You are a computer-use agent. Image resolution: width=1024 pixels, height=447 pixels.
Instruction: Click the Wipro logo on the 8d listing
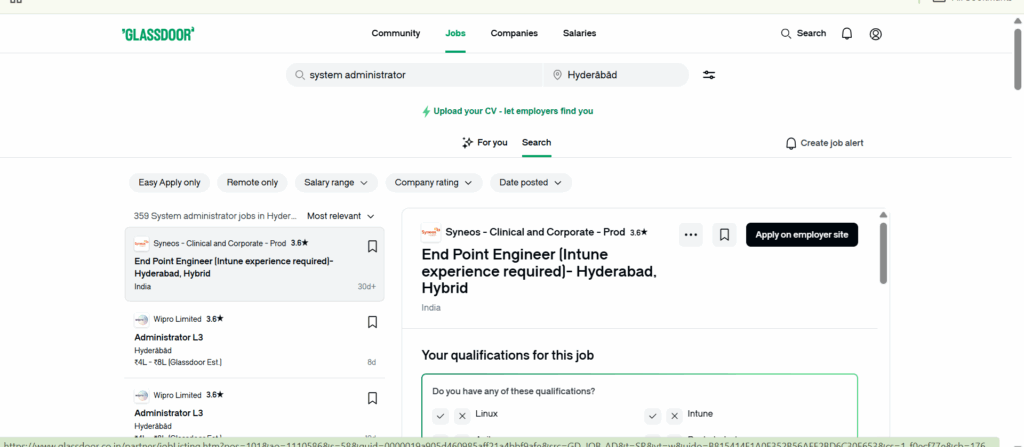coord(141,320)
